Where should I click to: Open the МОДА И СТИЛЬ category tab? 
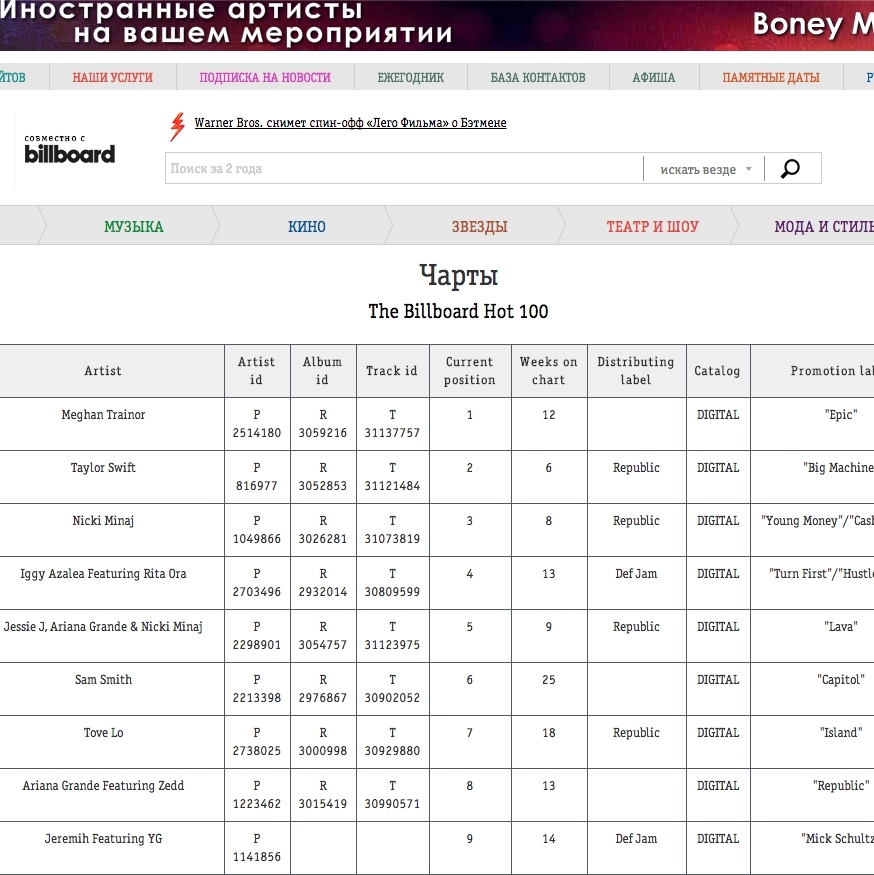tap(824, 226)
